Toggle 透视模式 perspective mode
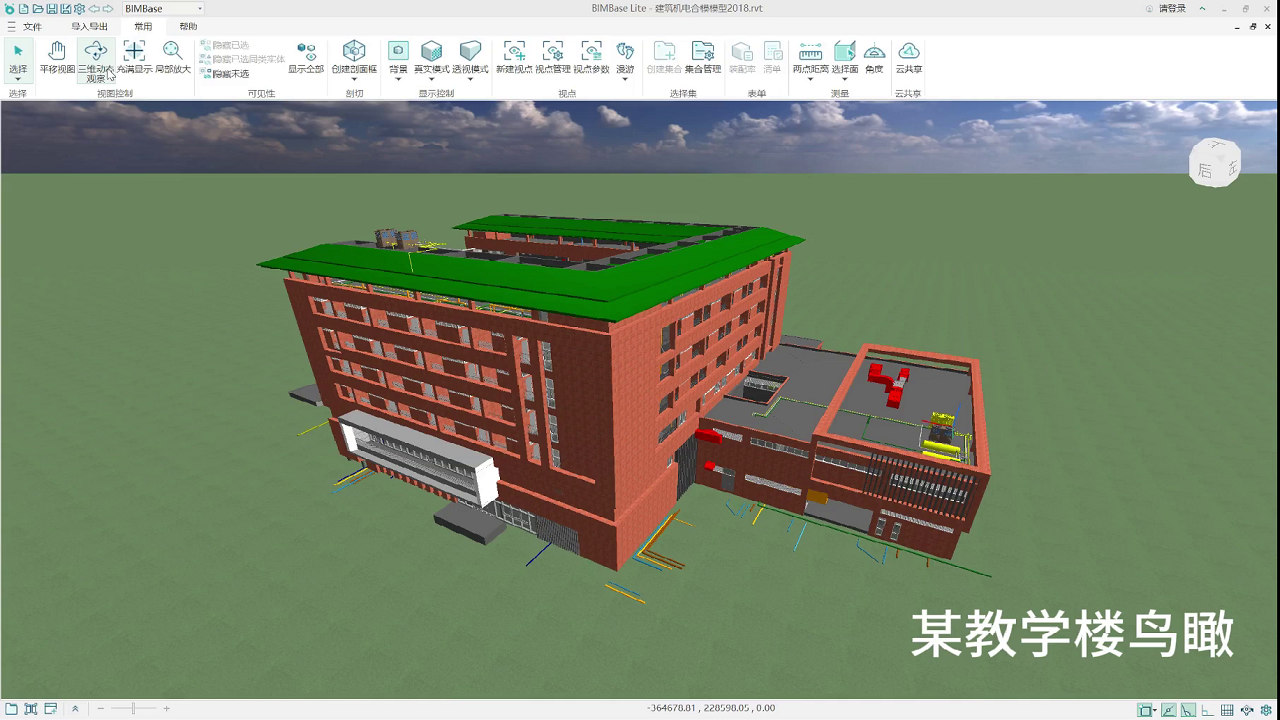Screen dimensions: 1280x720 pyautogui.click(x=469, y=55)
